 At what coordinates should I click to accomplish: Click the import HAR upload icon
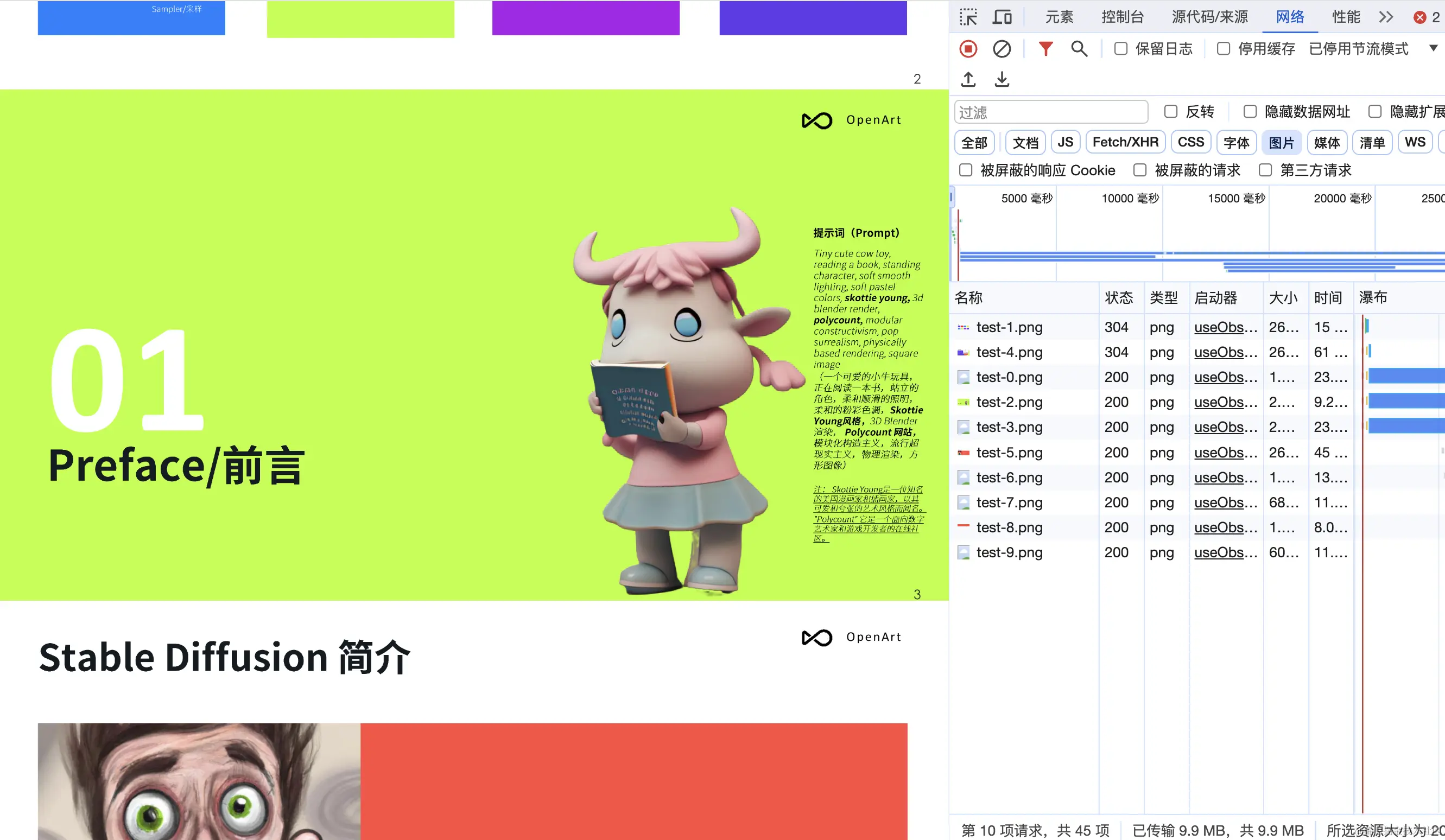pyautogui.click(x=968, y=79)
